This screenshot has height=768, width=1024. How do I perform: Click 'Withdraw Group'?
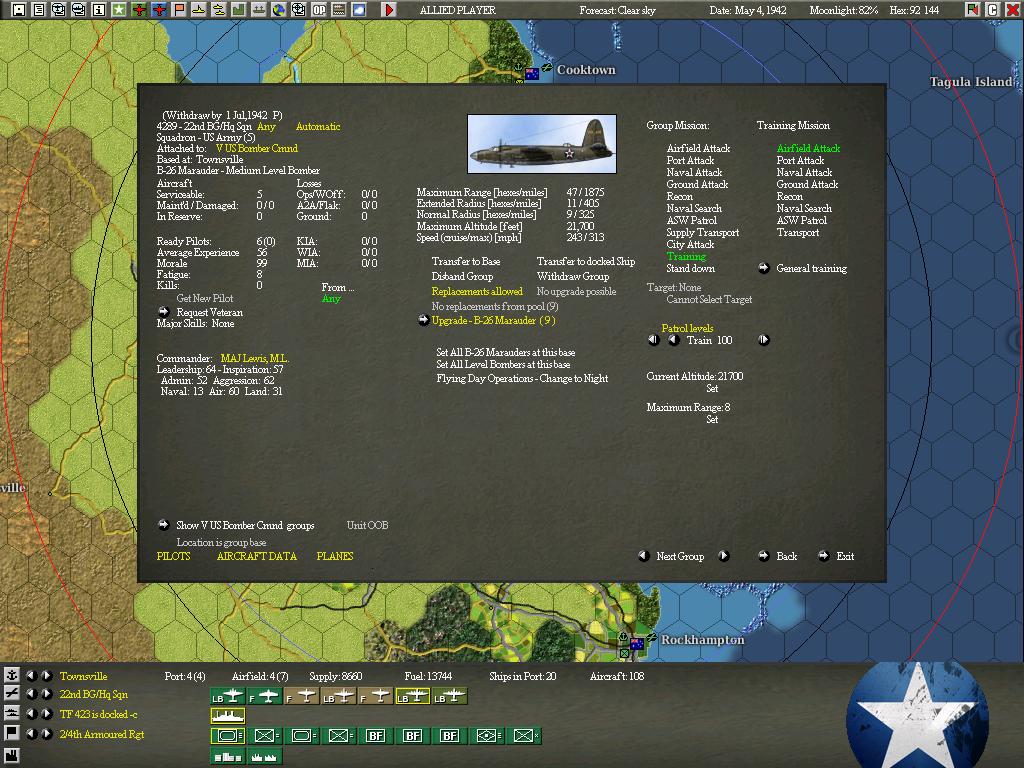573,276
